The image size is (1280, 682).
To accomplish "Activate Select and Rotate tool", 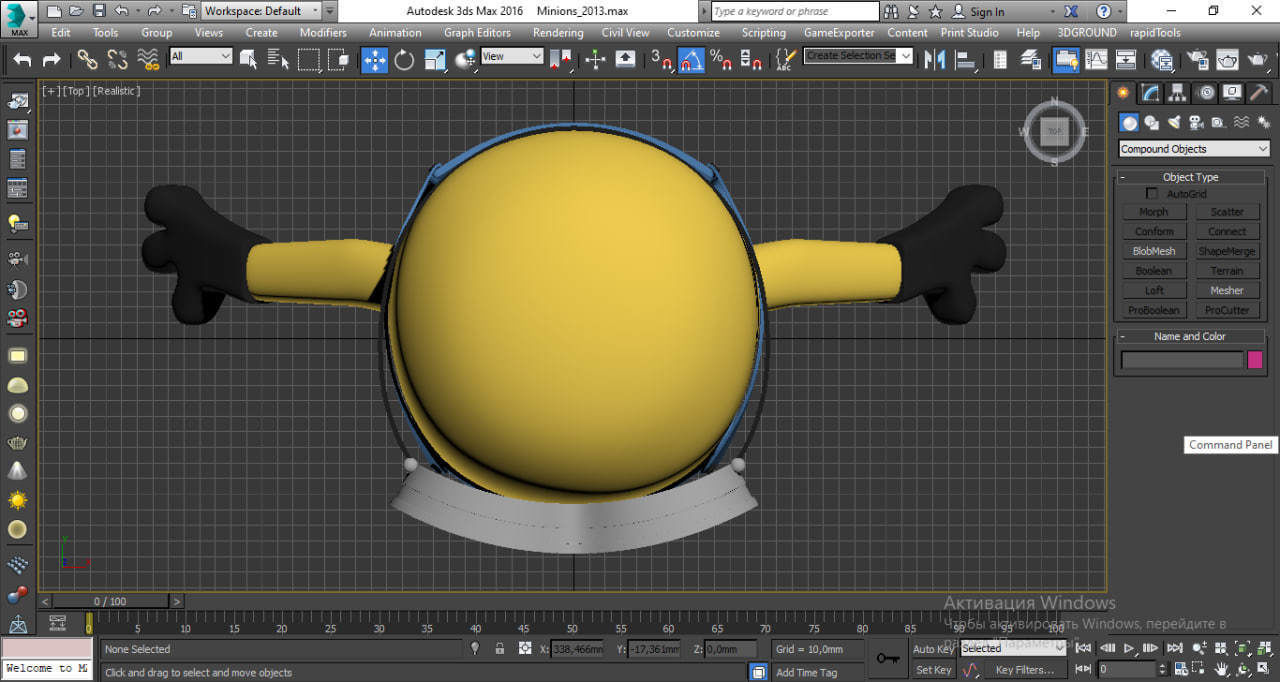I will (x=404, y=60).
